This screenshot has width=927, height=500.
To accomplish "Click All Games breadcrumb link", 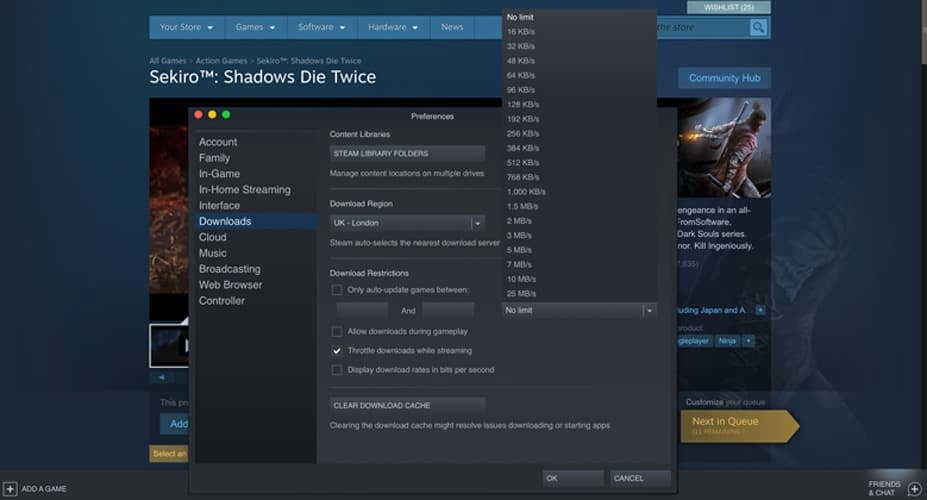I will click(167, 61).
